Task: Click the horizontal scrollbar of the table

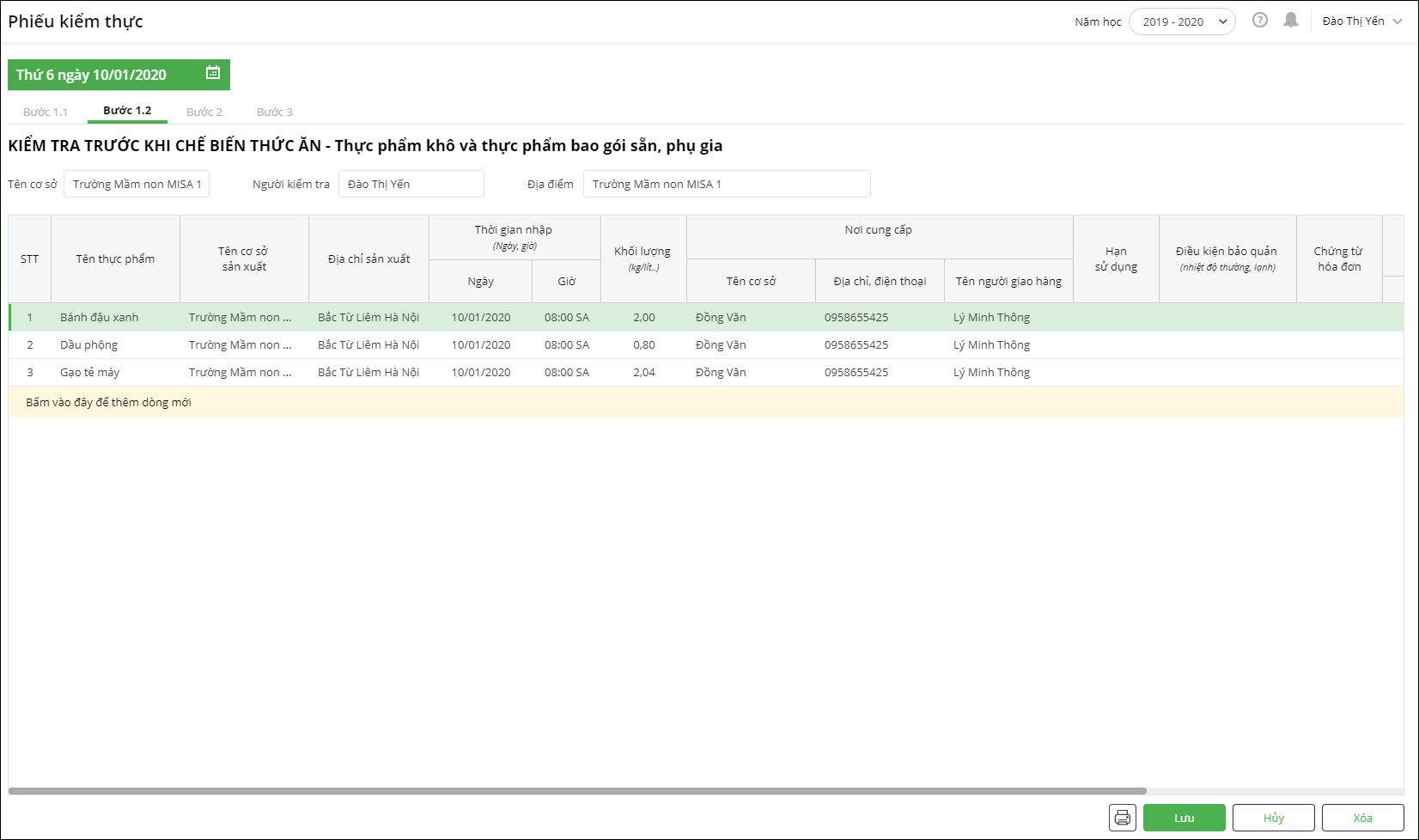Action: tap(577, 791)
